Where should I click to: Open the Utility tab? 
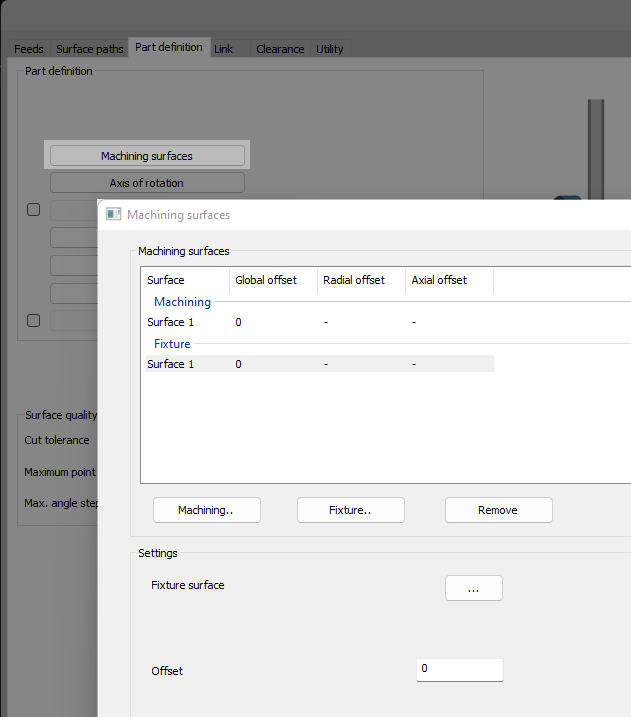329,49
